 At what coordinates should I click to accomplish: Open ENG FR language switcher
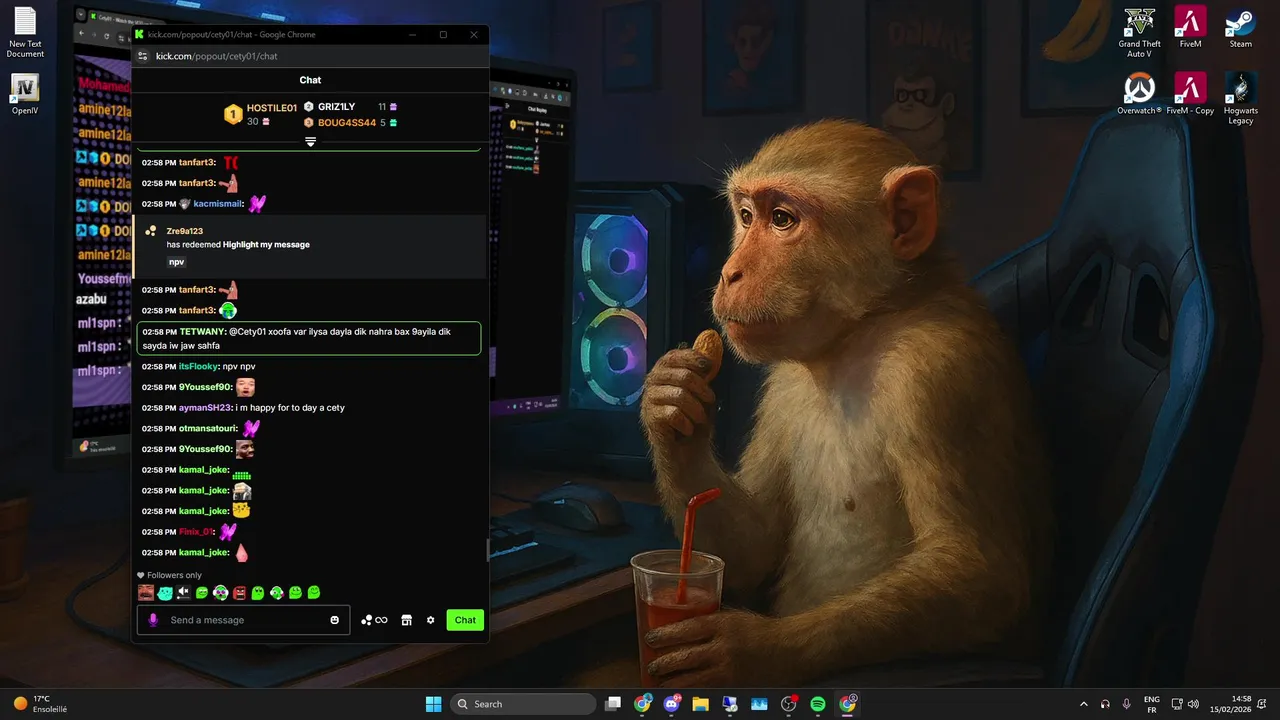(x=1151, y=704)
